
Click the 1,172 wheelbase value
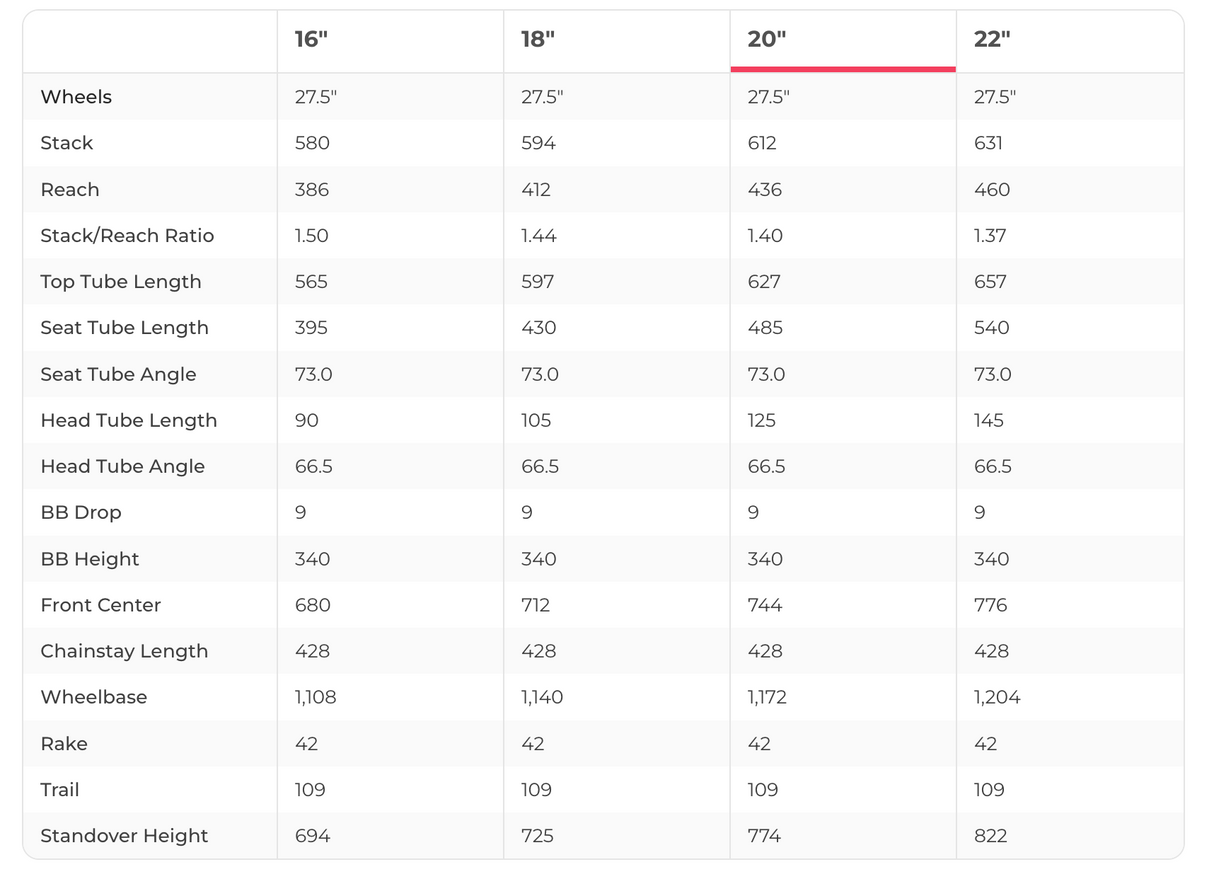pos(767,698)
